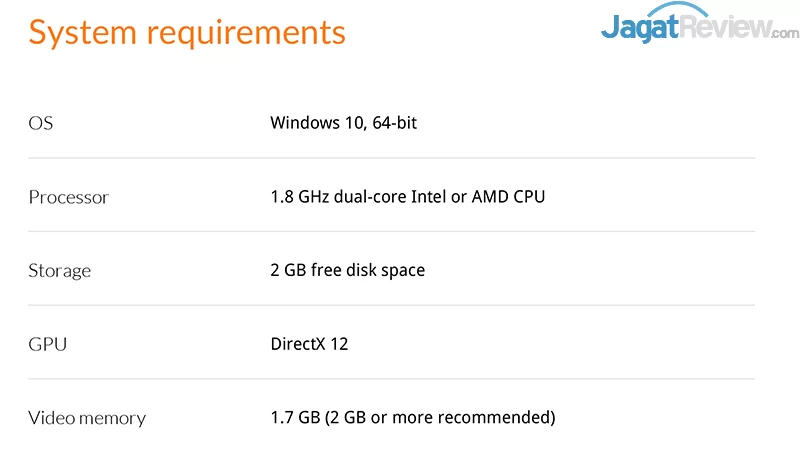Select the Processor row label

(x=68, y=197)
